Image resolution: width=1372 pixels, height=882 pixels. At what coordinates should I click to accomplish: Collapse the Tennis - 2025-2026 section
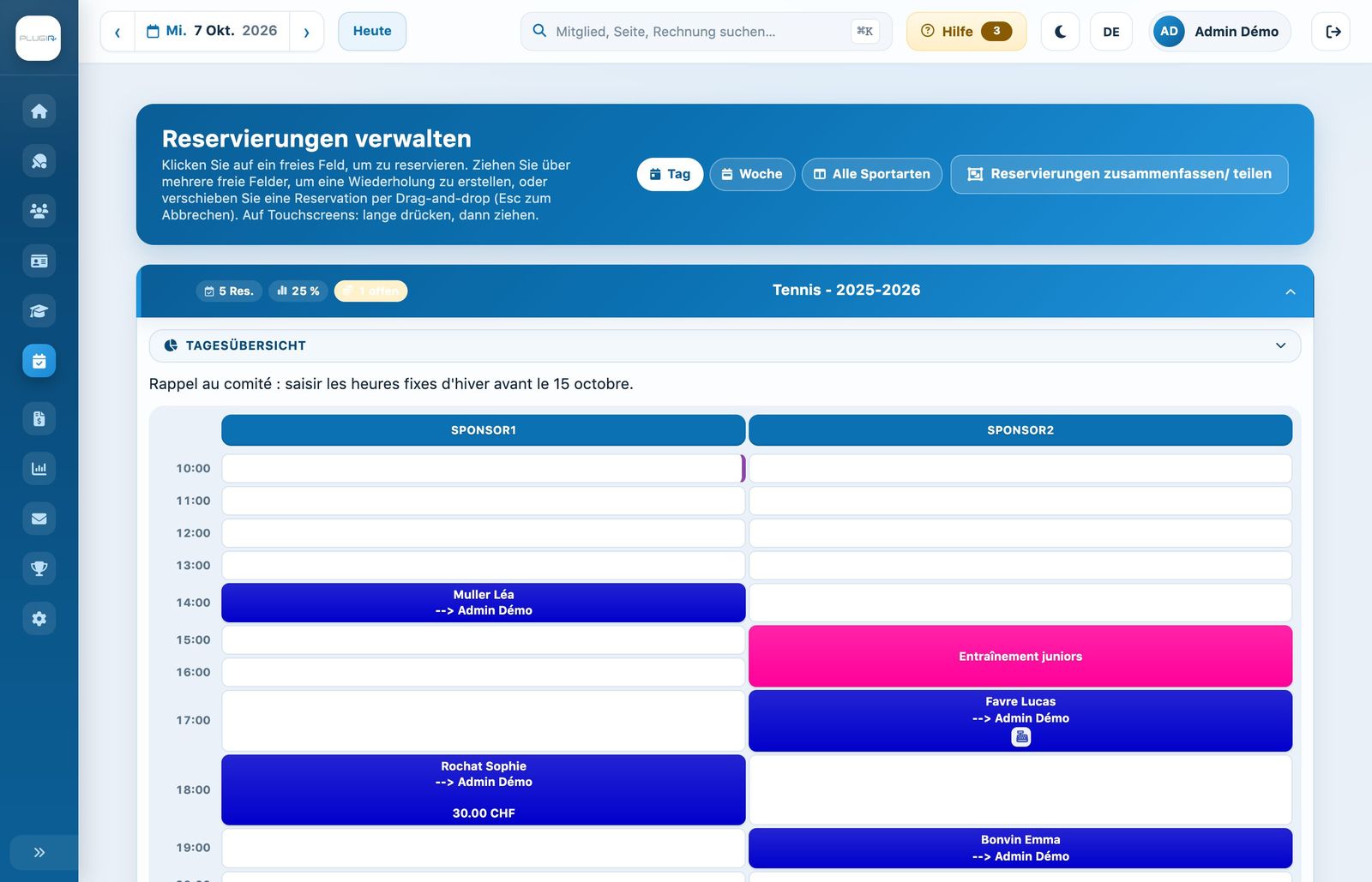(1290, 291)
